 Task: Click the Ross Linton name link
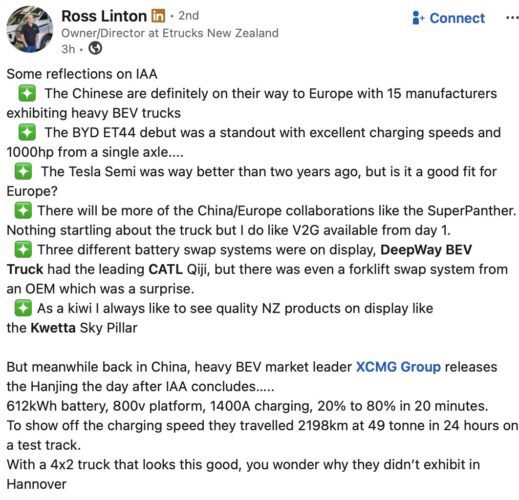point(104,16)
